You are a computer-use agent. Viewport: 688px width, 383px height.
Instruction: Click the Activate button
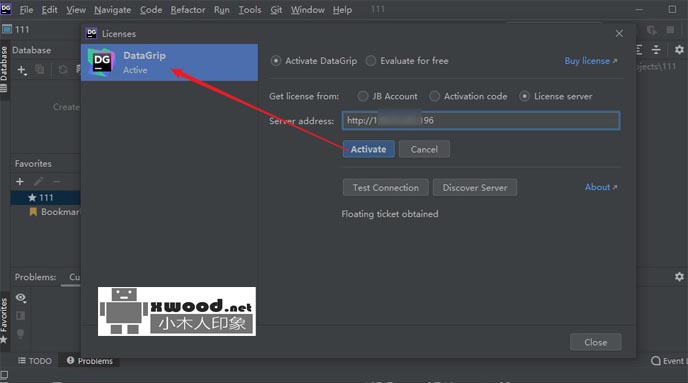point(369,149)
